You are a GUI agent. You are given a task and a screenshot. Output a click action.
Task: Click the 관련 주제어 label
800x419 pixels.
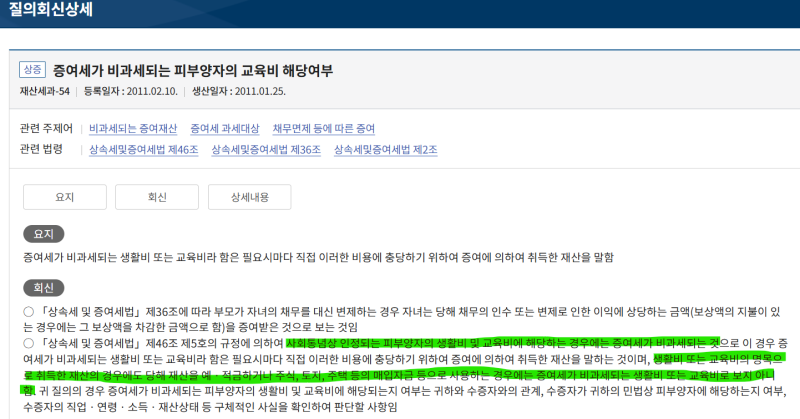[46, 128]
